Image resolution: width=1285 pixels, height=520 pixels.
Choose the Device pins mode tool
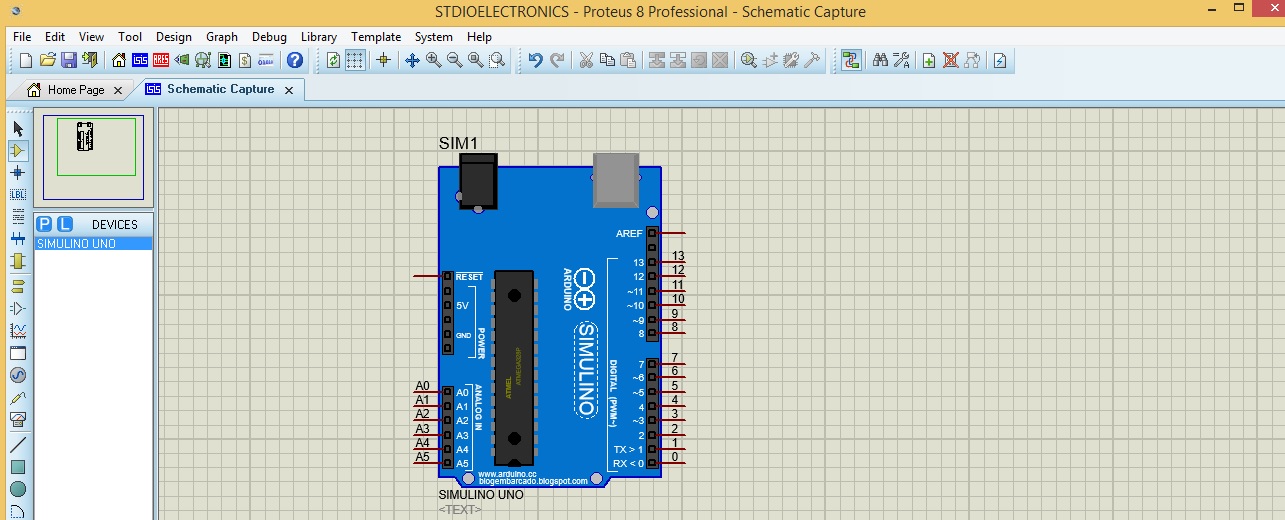point(18,308)
